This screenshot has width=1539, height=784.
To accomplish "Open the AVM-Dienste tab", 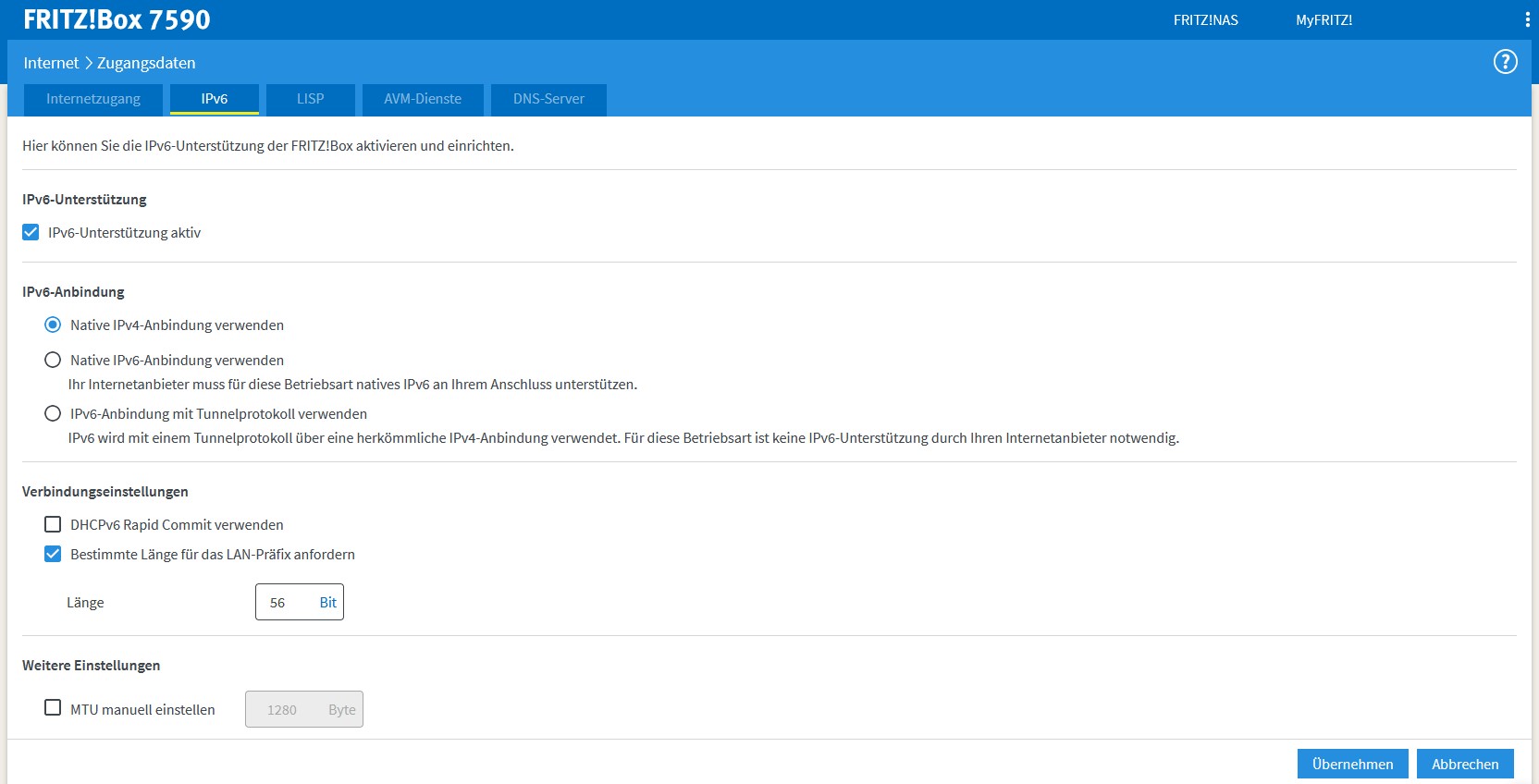I will [423, 99].
